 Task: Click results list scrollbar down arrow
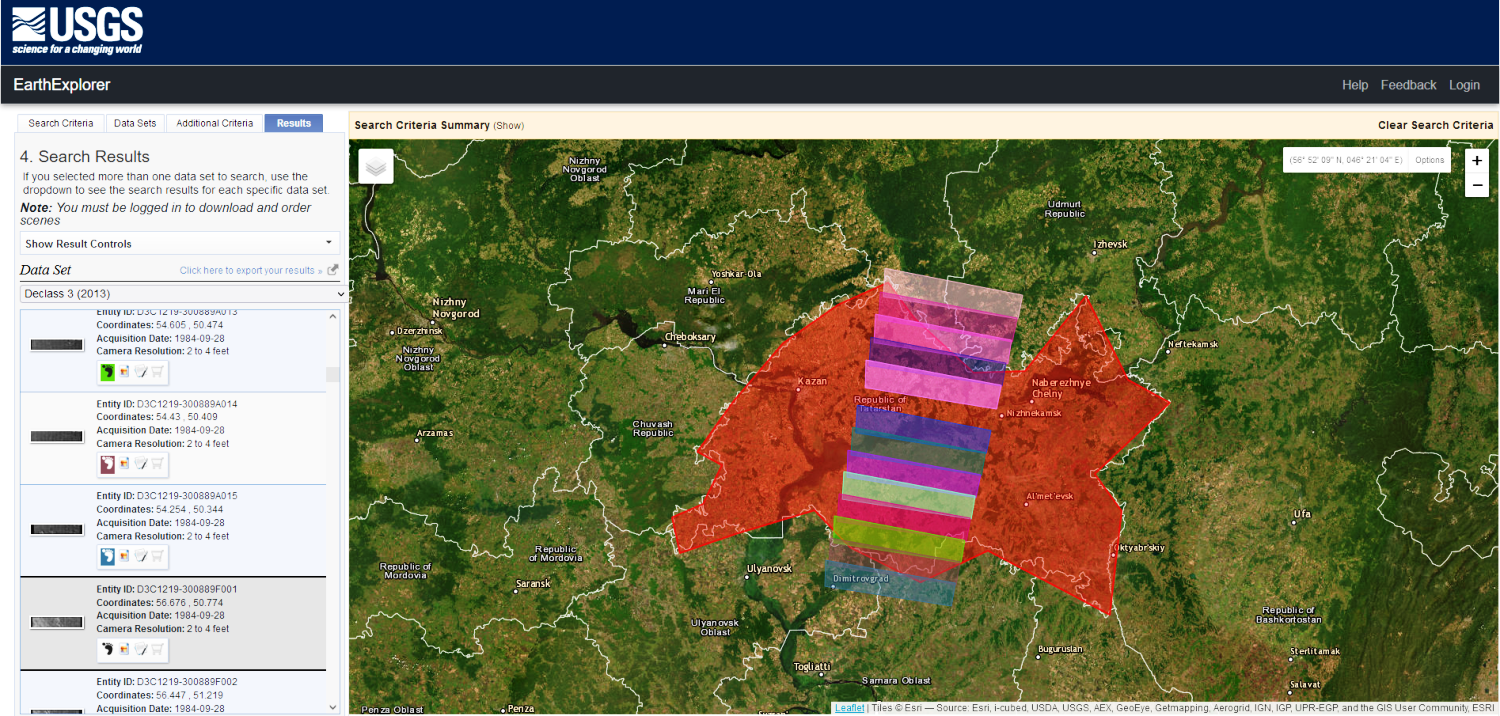coord(333,707)
